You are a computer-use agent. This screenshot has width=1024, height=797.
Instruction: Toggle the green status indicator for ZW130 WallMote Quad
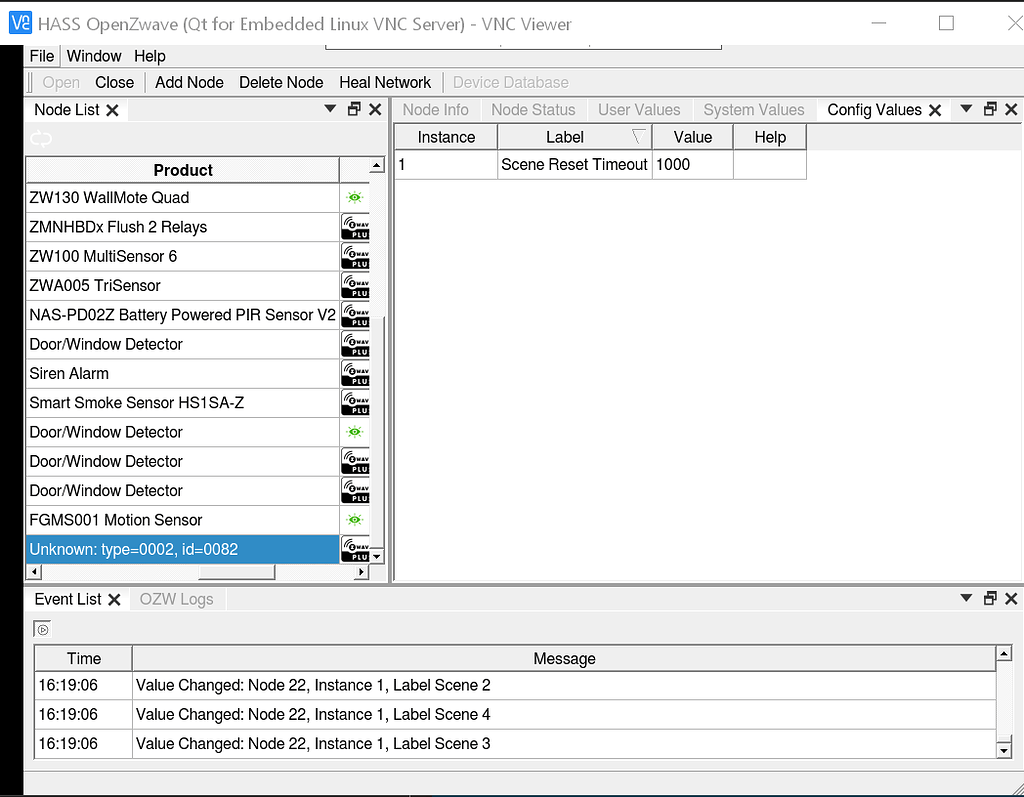pyautogui.click(x=355, y=198)
